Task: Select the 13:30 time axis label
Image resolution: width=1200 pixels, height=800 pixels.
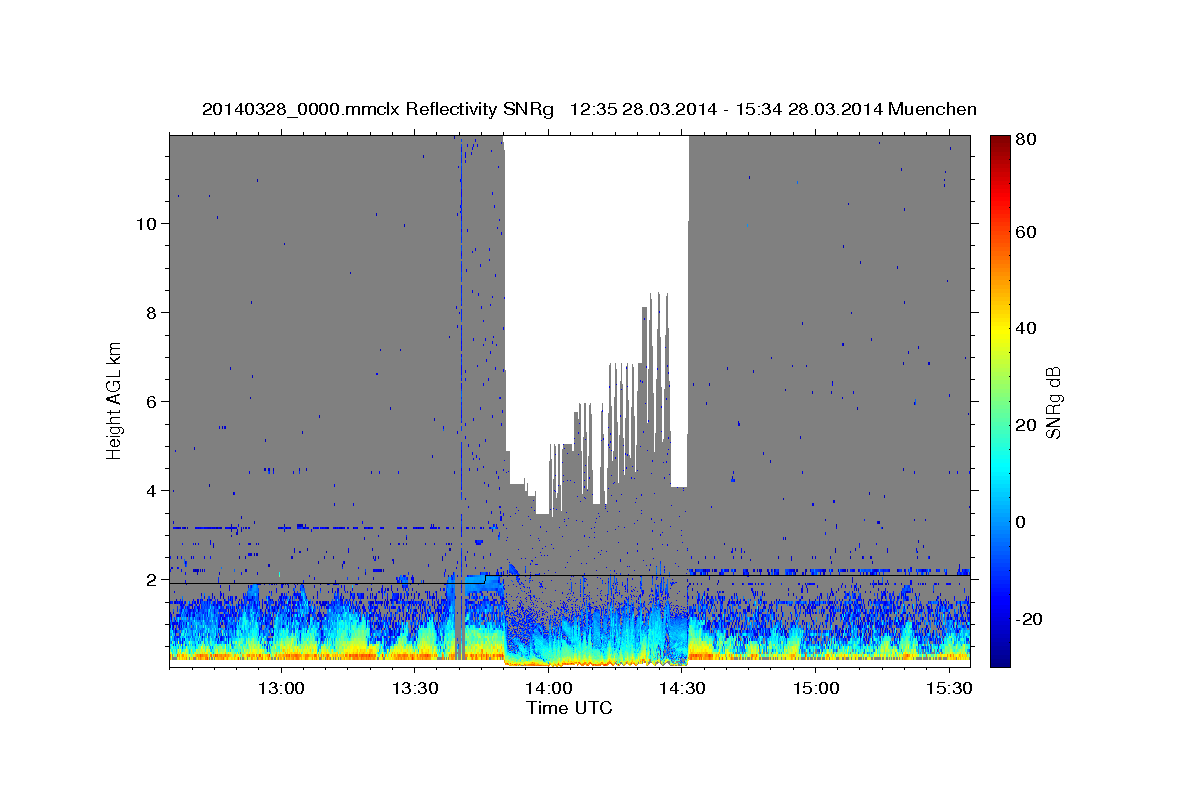Action: (414, 688)
